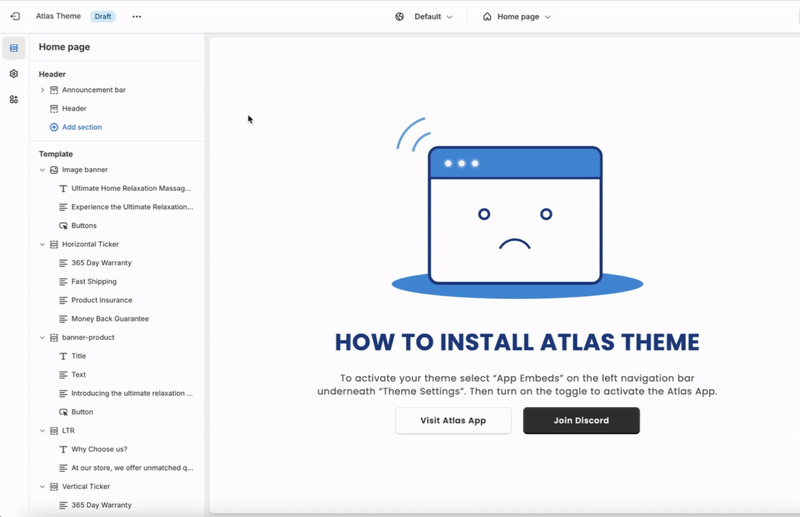Screen dimensions: 800x517
Task: Collapse the banner-product section
Action: (42, 337)
